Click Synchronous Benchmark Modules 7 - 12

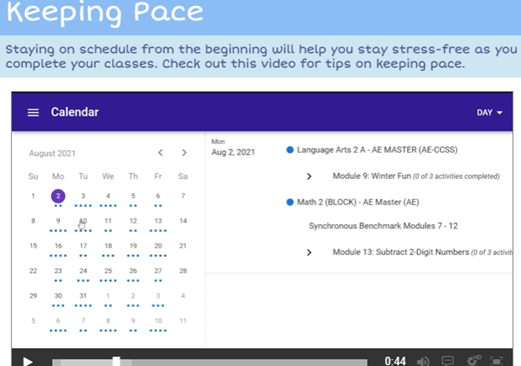pyautogui.click(x=383, y=226)
